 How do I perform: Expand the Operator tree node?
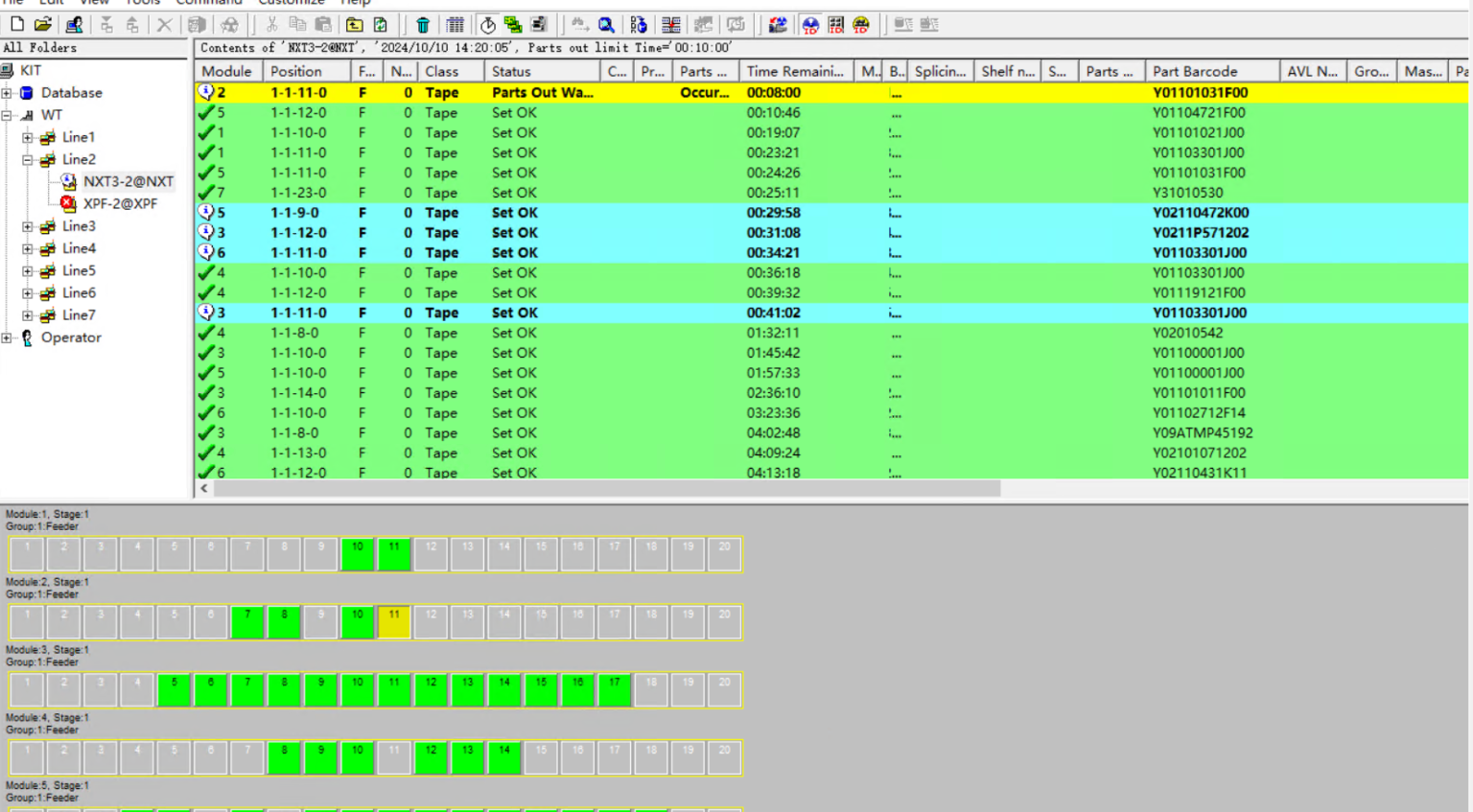[x=7, y=337]
